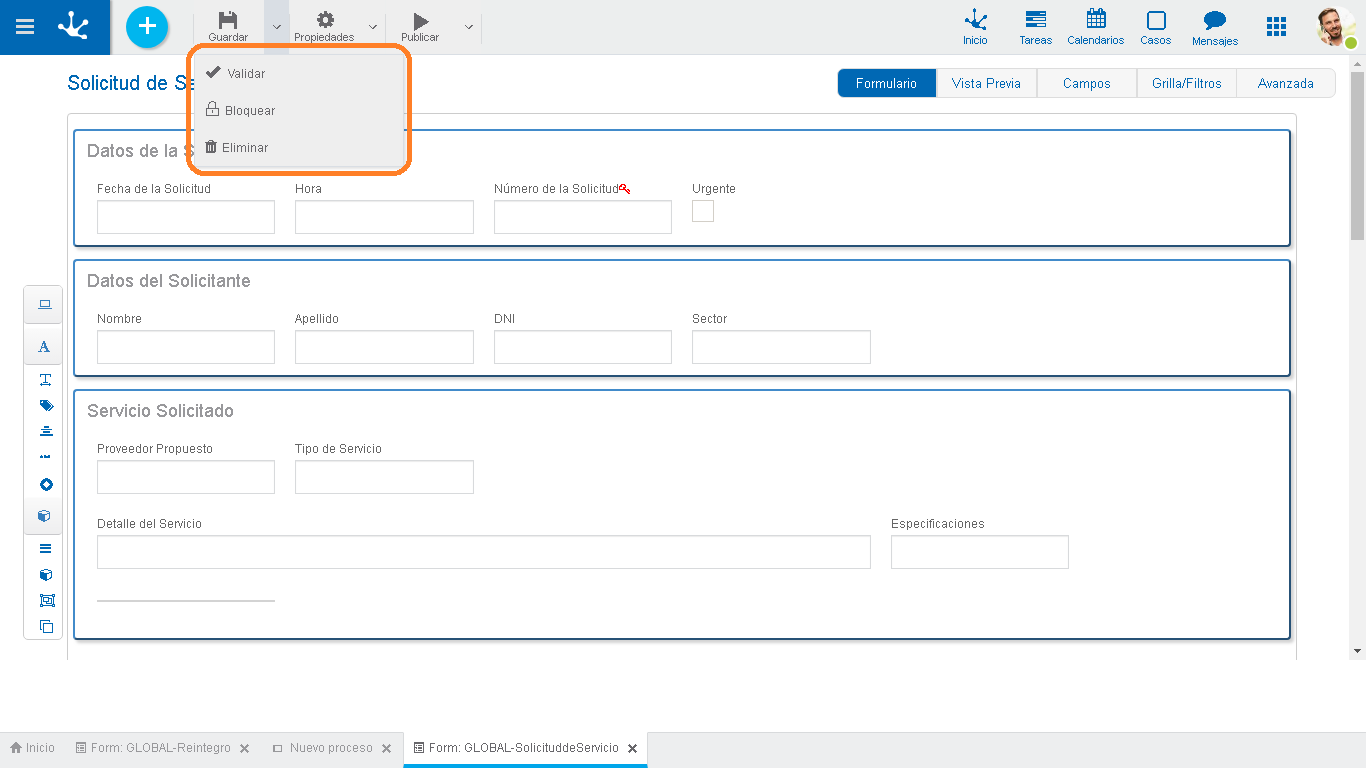Open Propiedades gear settings
The image size is (1366, 768).
click(324, 27)
